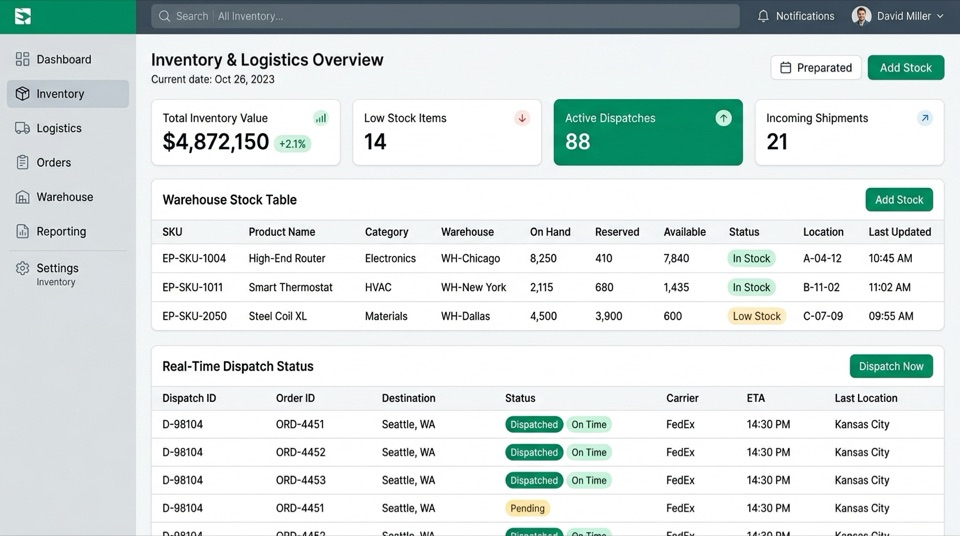Select SKU EP-SKU-1011
Image resolution: width=960 pixels, height=536 pixels.
(x=192, y=287)
